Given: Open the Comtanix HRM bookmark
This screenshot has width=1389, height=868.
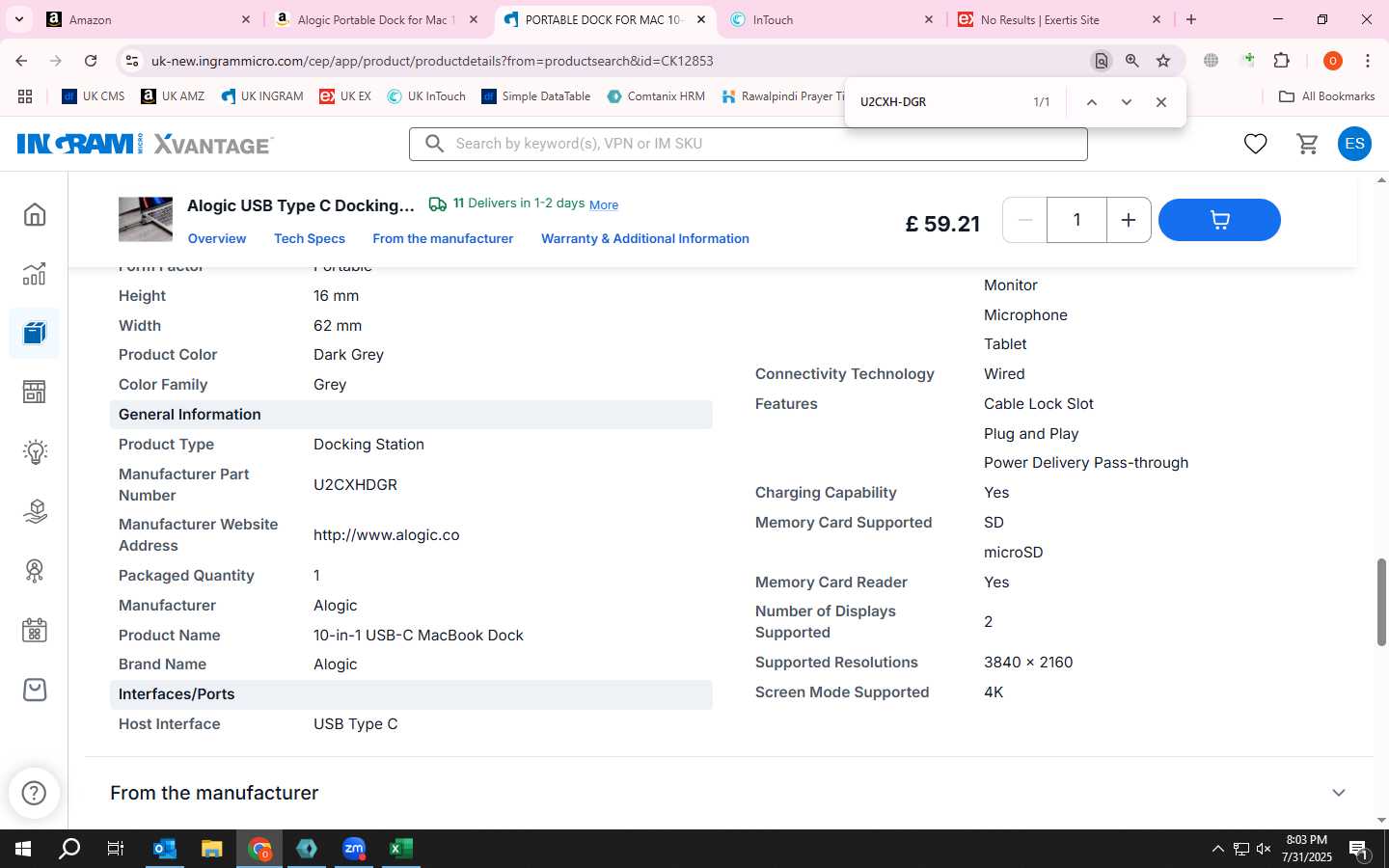Looking at the screenshot, I should (x=656, y=96).
